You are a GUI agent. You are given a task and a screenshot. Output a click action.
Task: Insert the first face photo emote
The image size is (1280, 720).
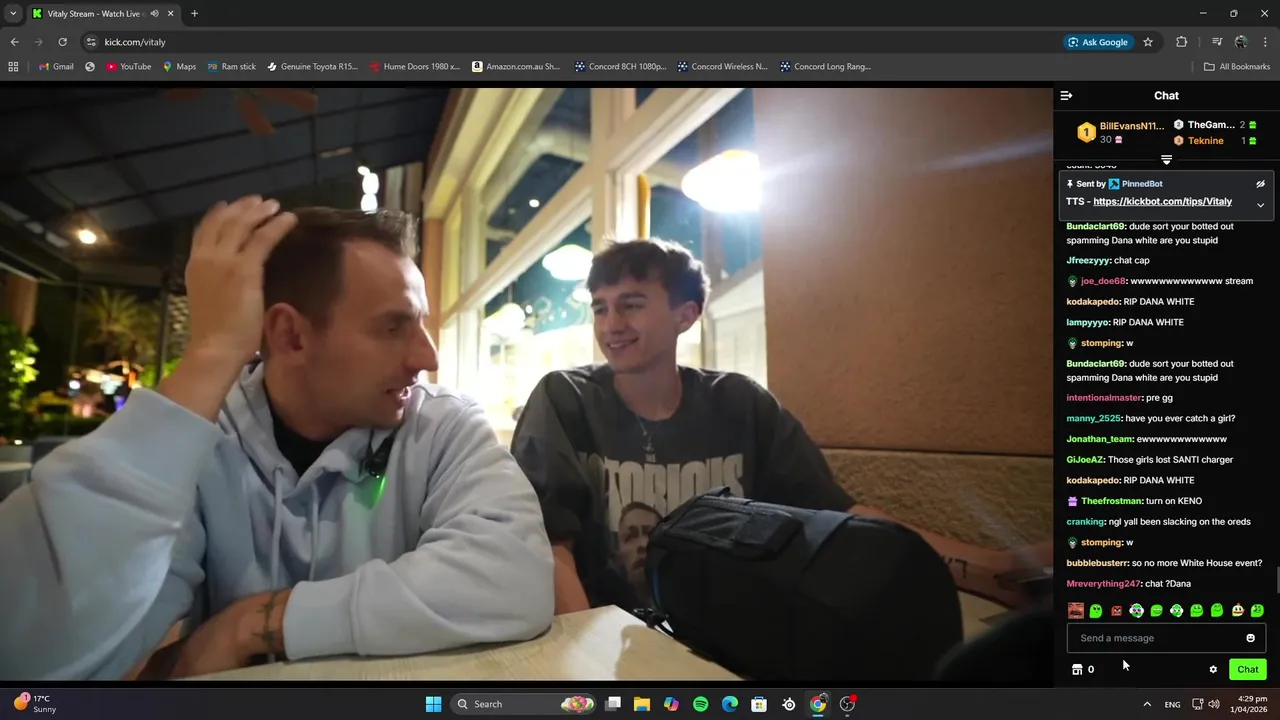click(x=1076, y=610)
